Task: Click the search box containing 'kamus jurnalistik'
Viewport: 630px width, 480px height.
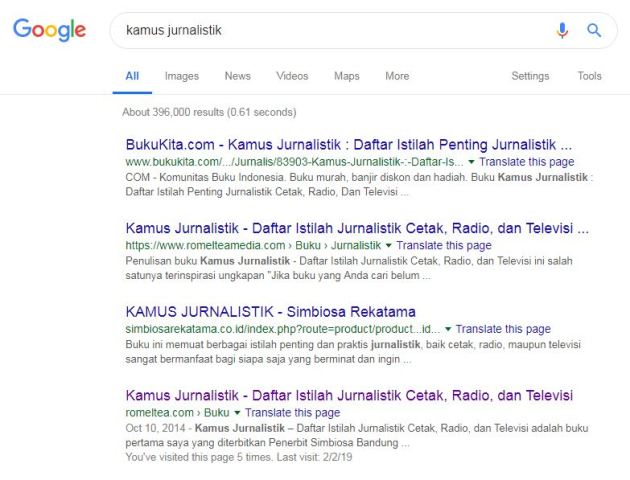Action: [330, 31]
